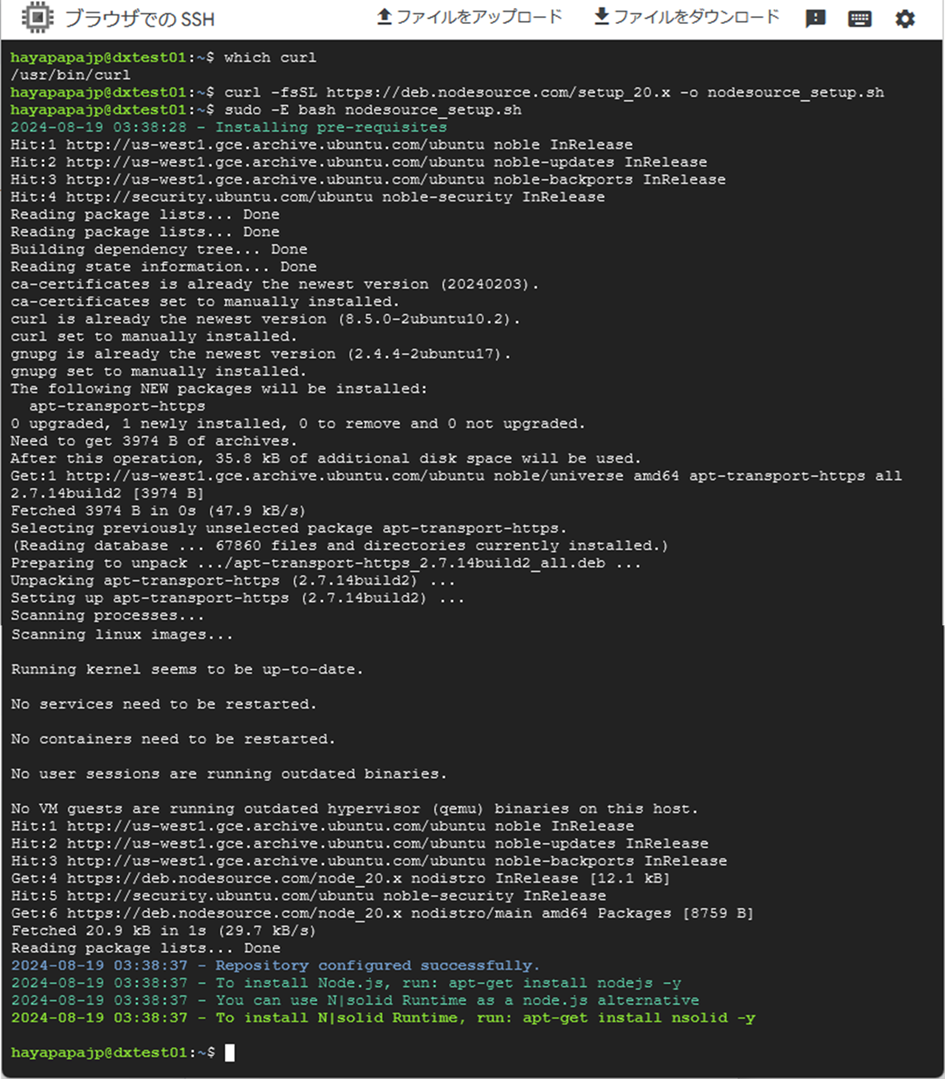
Task: Open the feedback speech-bubble icon
Action: (816, 19)
